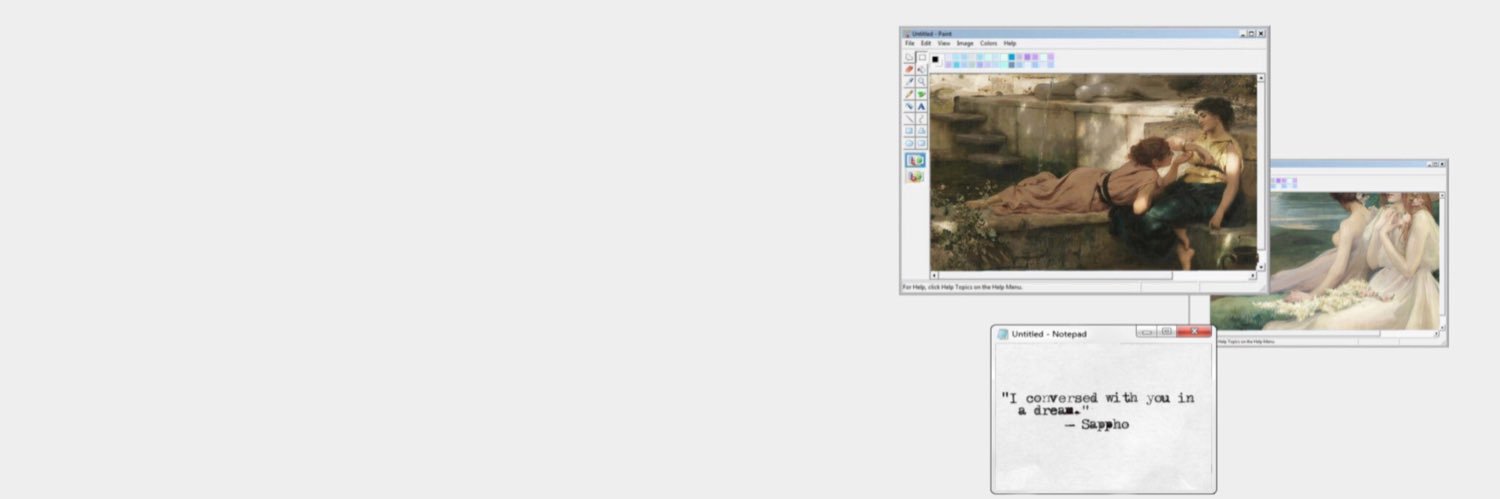Open the Colors menu in Paint

coord(989,43)
